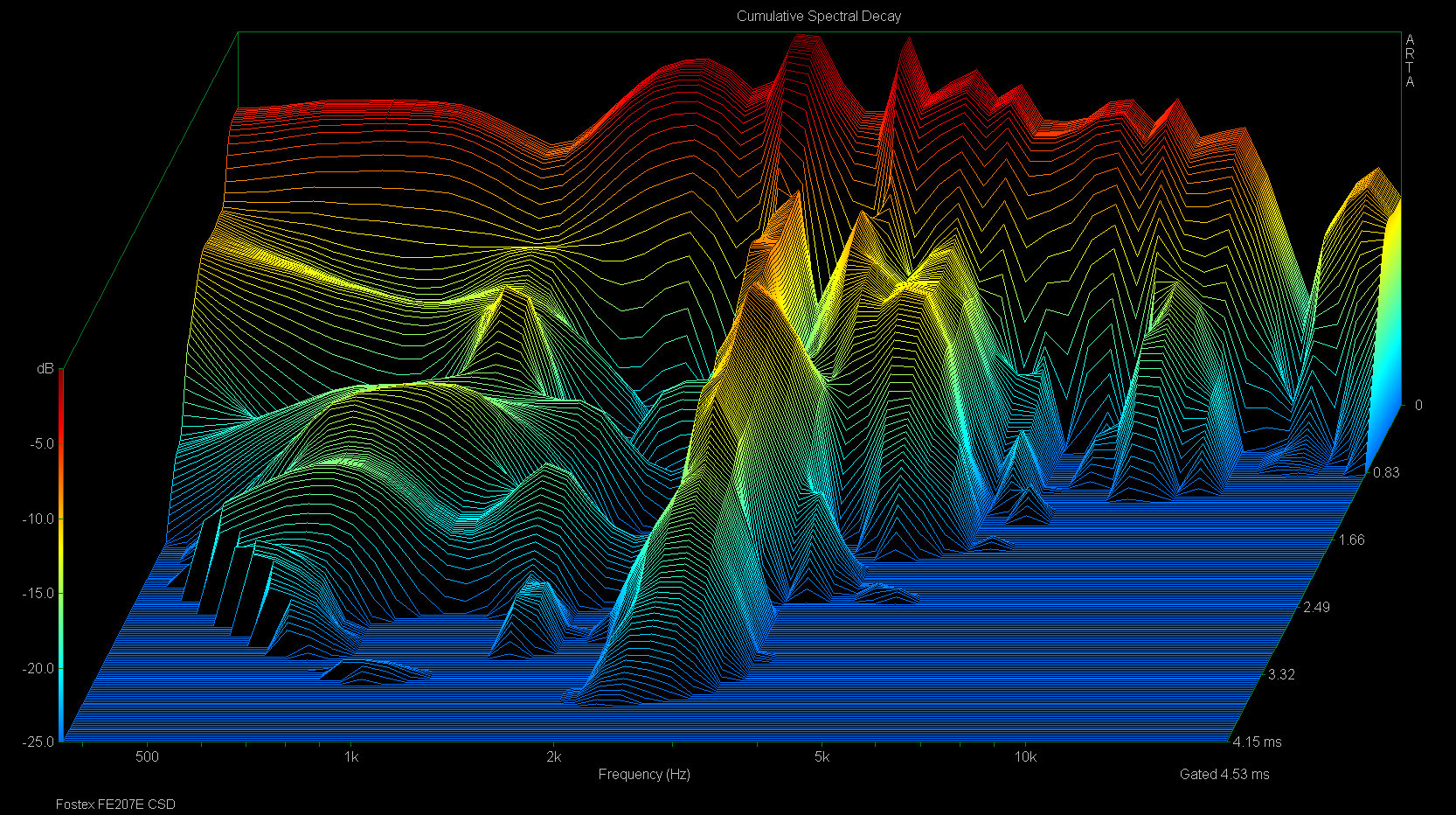This screenshot has height=815, width=1456.
Task: Click the '5k' frequency tick label
Action: (822, 756)
